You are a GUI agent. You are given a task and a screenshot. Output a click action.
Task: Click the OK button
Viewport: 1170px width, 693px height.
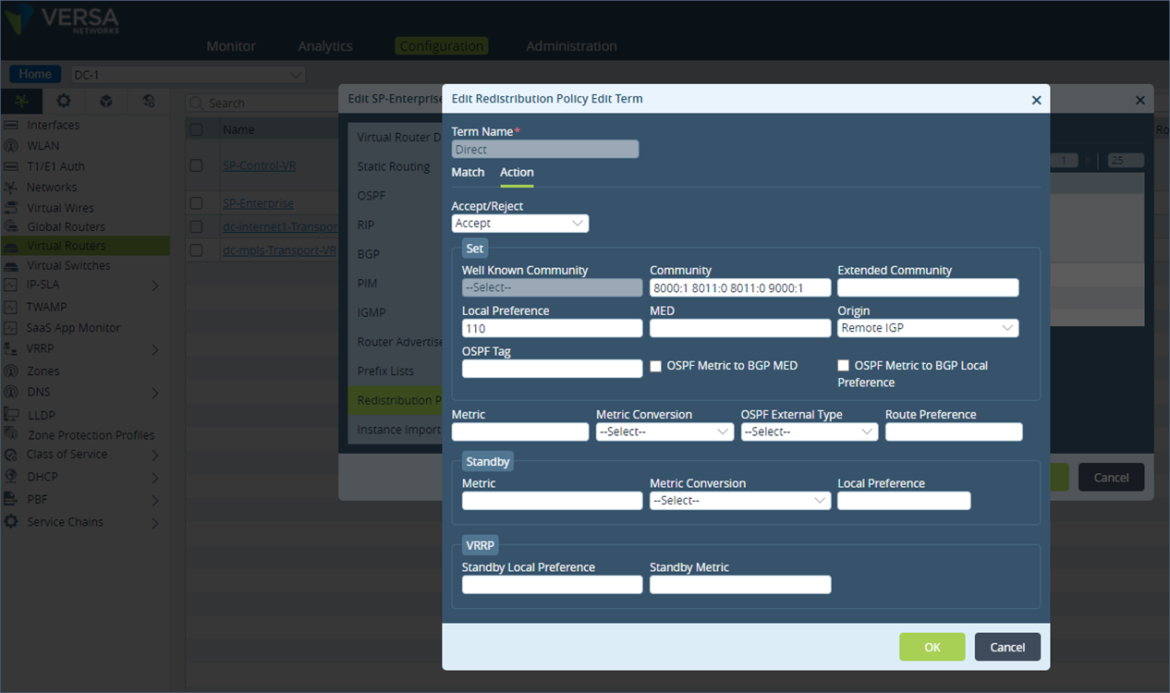(931, 646)
